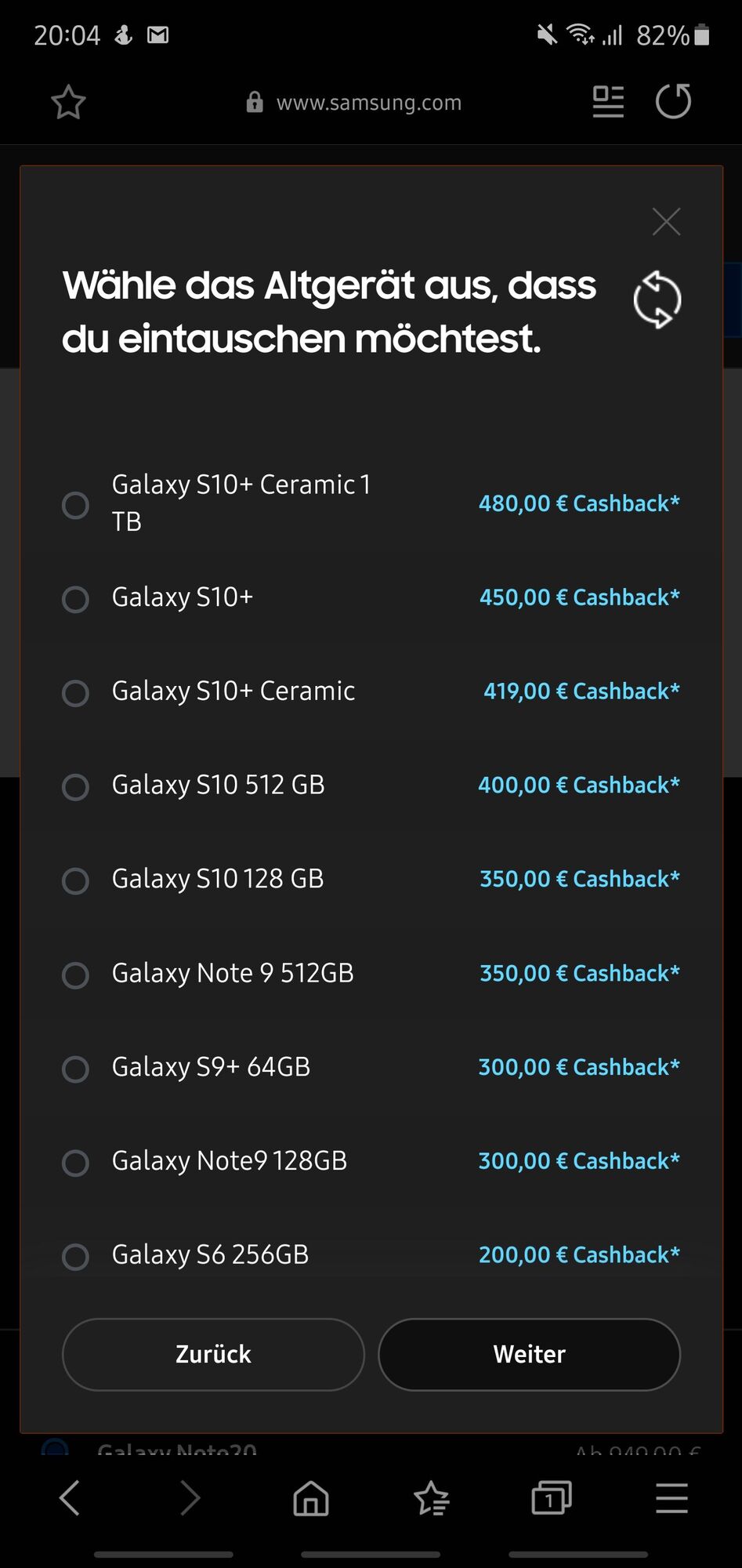Image resolution: width=742 pixels, height=1568 pixels.
Task: Open the tabs overview icon
Action: point(551,1498)
